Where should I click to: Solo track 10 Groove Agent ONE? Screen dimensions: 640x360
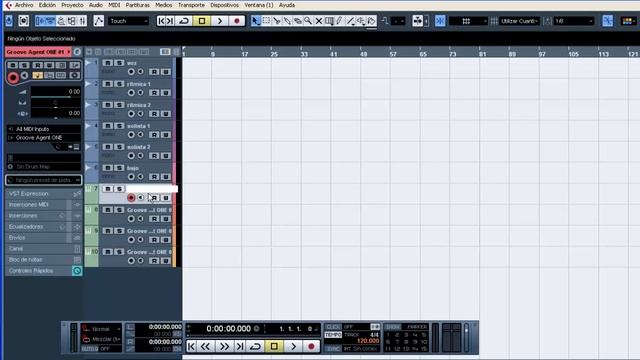pyautogui.click(x=119, y=252)
